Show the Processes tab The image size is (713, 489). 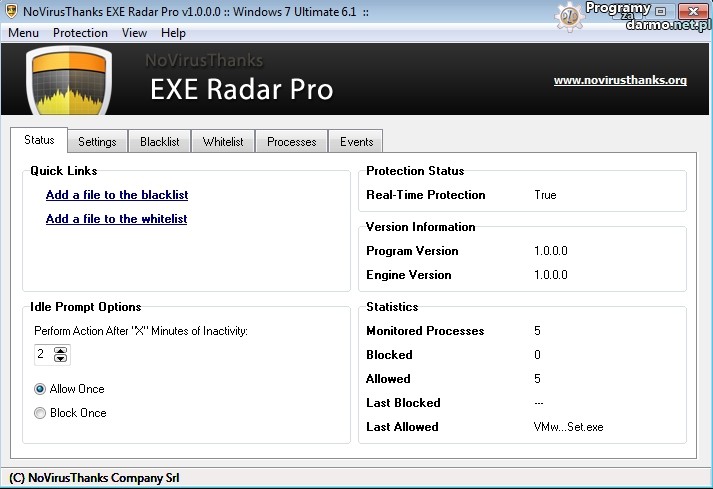tap(291, 142)
